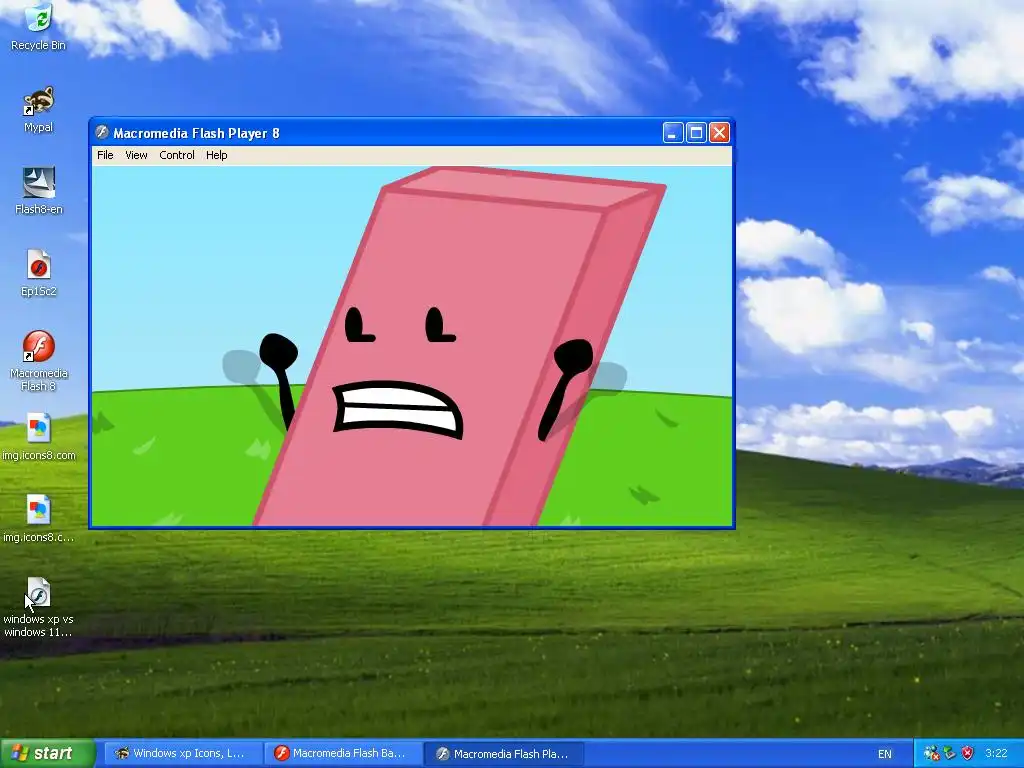The height and width of the screenshot is (768, 1024).
Task: Select the img.icons8.c... desktop file icon
Action: coord(39,519)
